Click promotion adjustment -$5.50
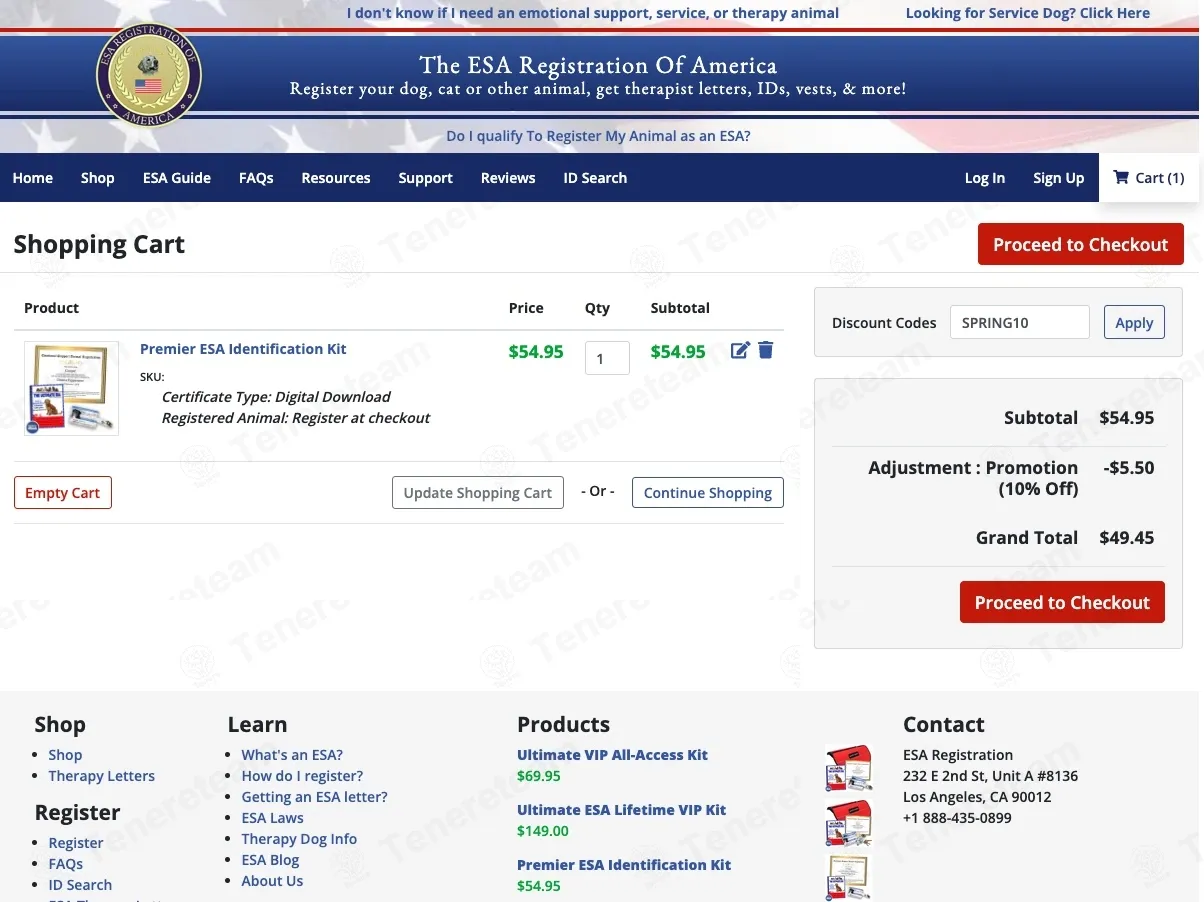1204x902 pixels. pos(1129,468)
